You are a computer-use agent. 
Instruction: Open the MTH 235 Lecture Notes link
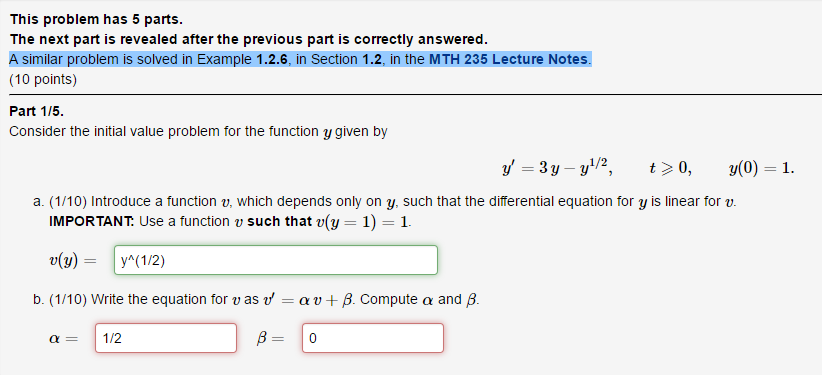pos(509,59)
